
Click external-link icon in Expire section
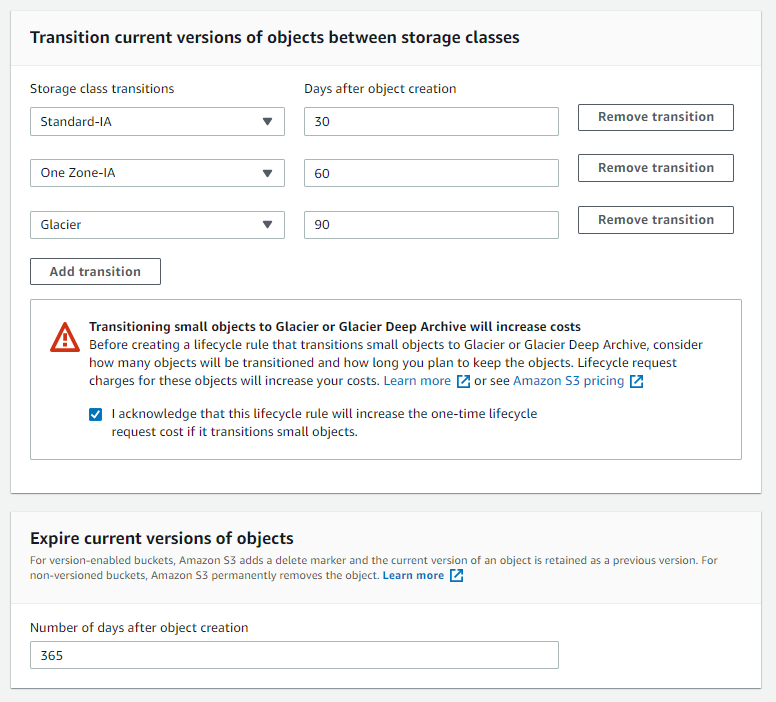(x=456, y=576)
